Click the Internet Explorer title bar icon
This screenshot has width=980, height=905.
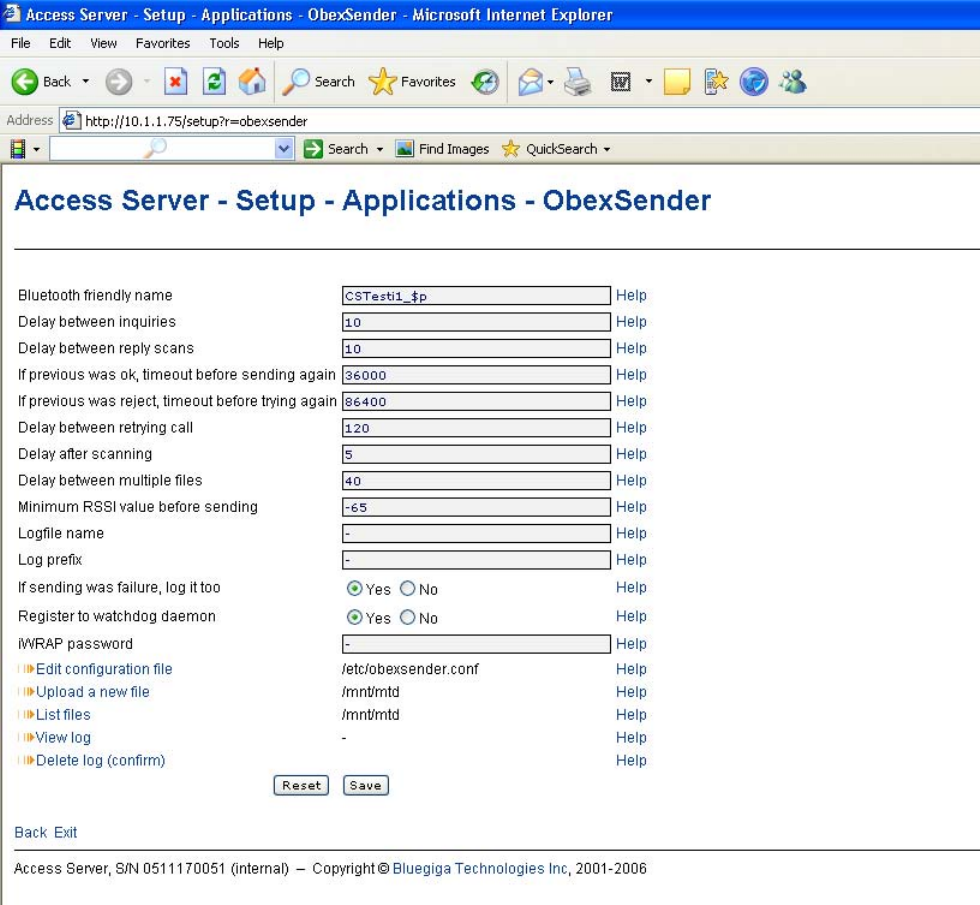[12, 13]
